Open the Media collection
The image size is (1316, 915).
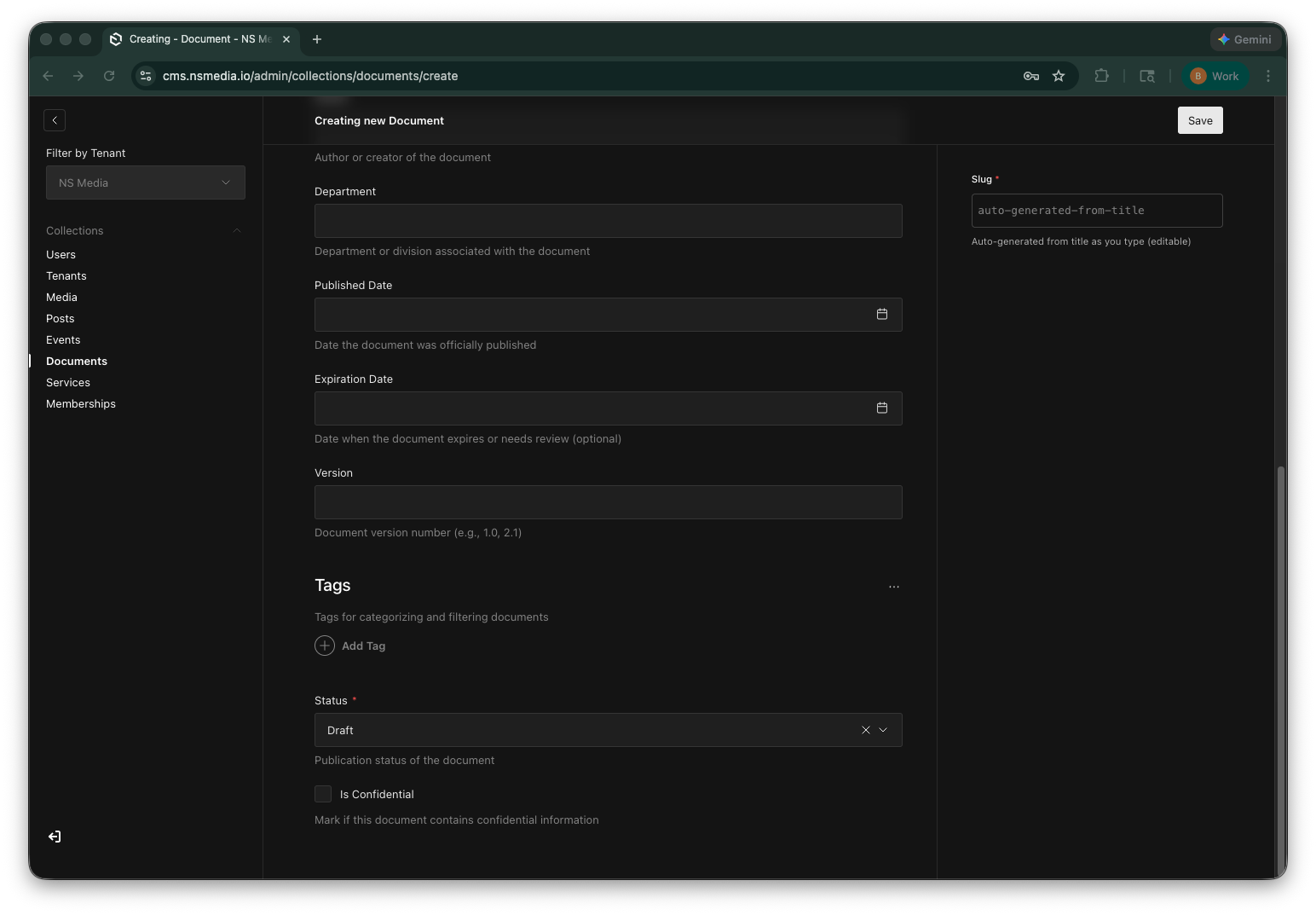coord(61,297)
